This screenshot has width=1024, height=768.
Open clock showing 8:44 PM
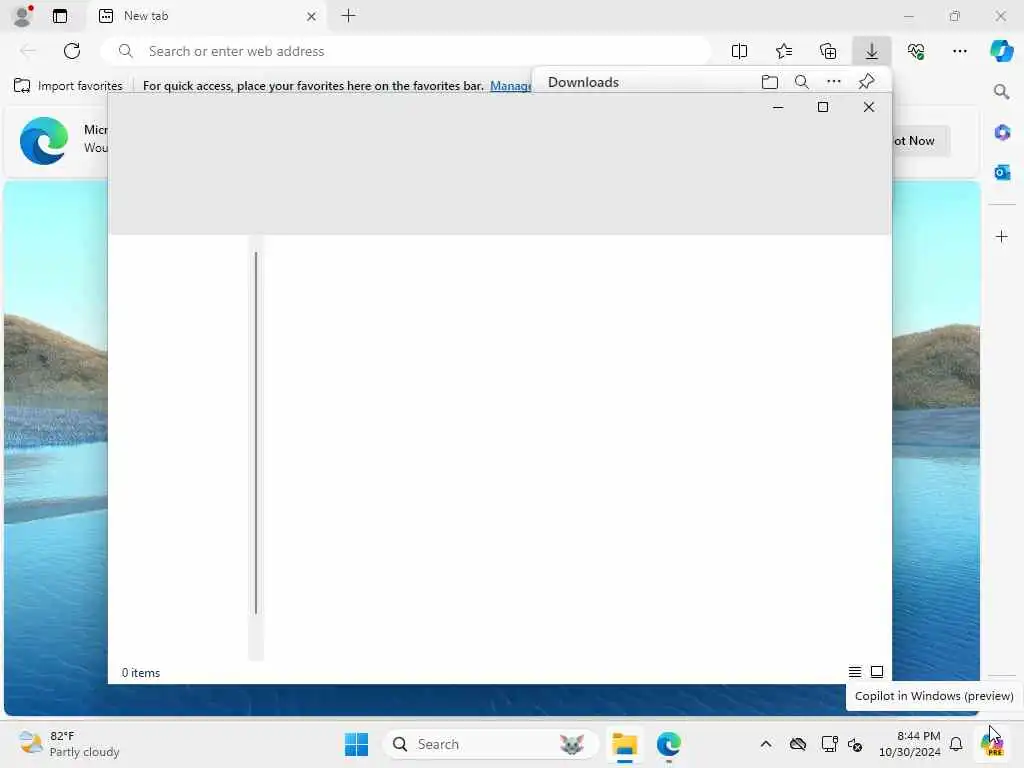click(x=910, y=744)
